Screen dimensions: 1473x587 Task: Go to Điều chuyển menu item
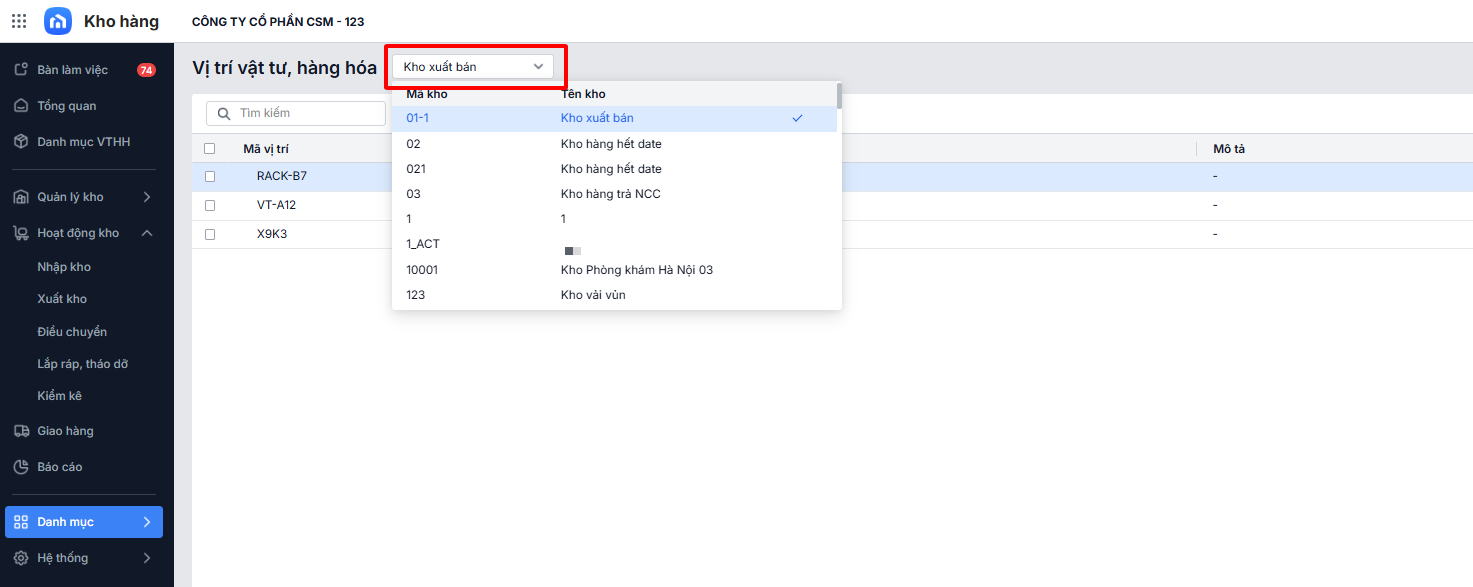pyautogui.click(x=72, y=332)
